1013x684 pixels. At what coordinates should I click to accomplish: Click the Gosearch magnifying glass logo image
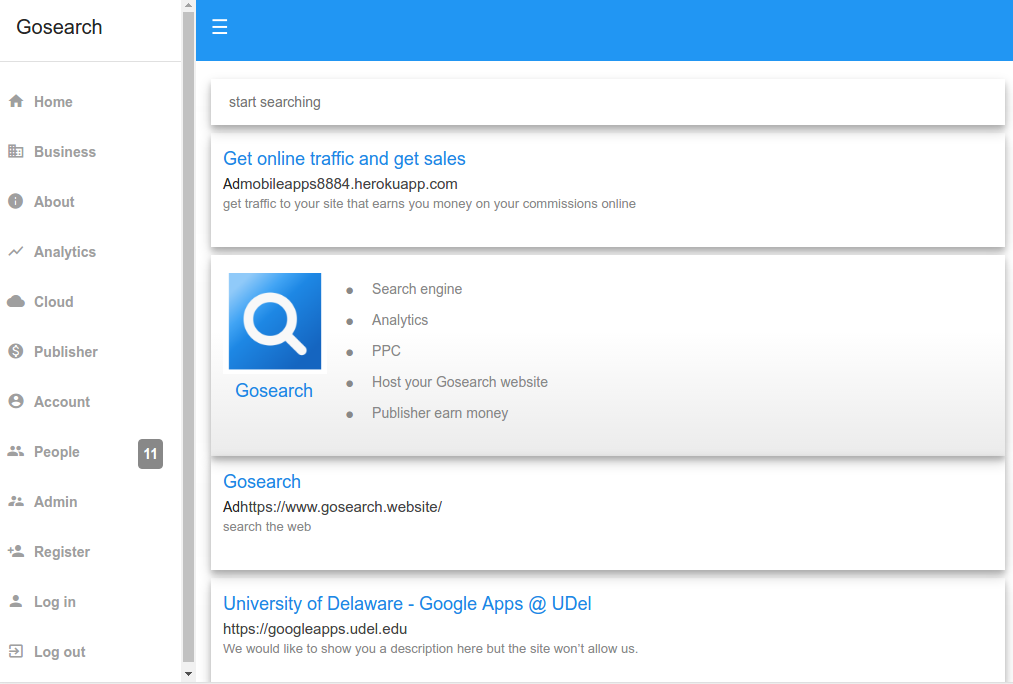(x=275, y=321)
